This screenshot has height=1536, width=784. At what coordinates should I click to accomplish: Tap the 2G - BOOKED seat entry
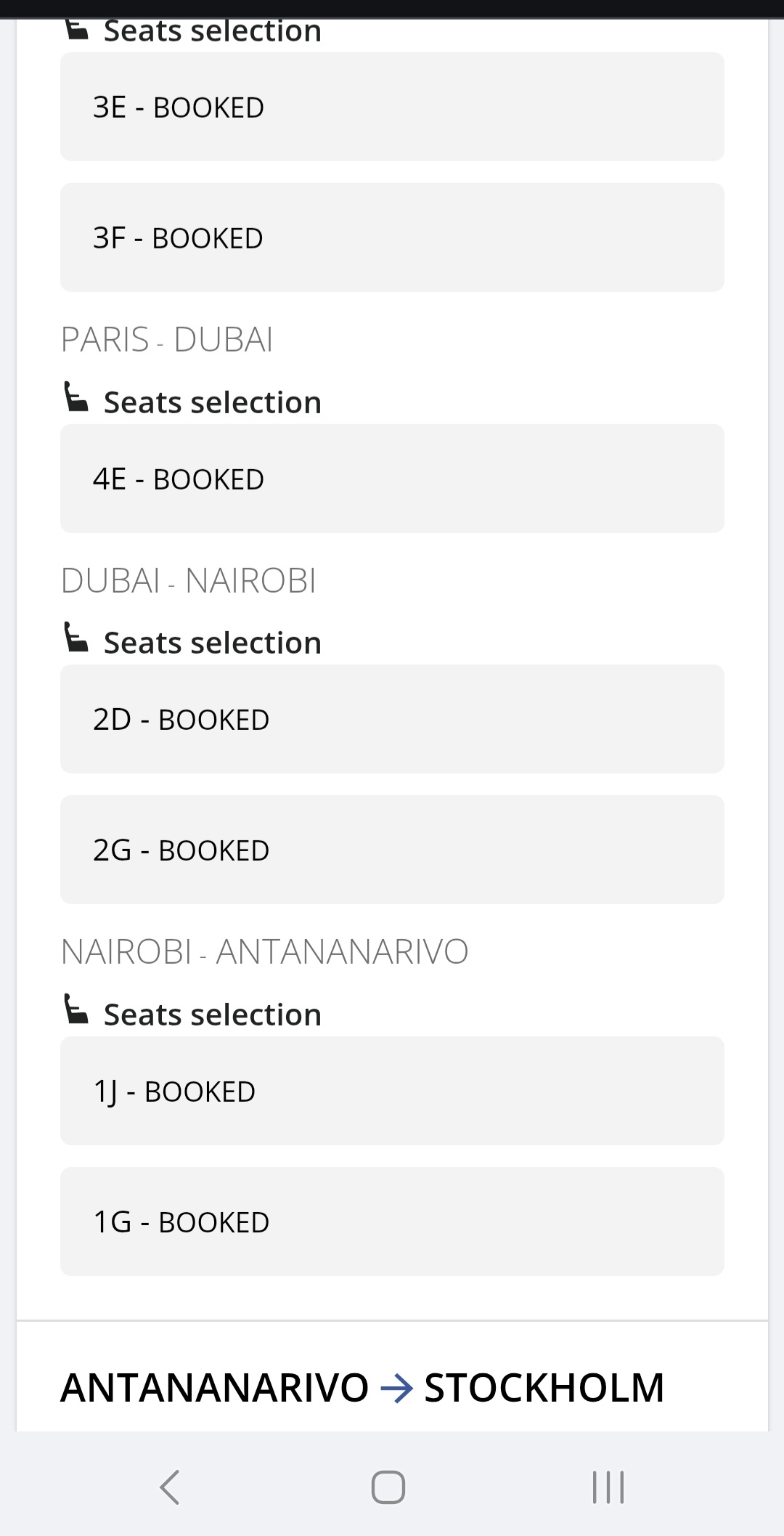[x=392, y=850]
